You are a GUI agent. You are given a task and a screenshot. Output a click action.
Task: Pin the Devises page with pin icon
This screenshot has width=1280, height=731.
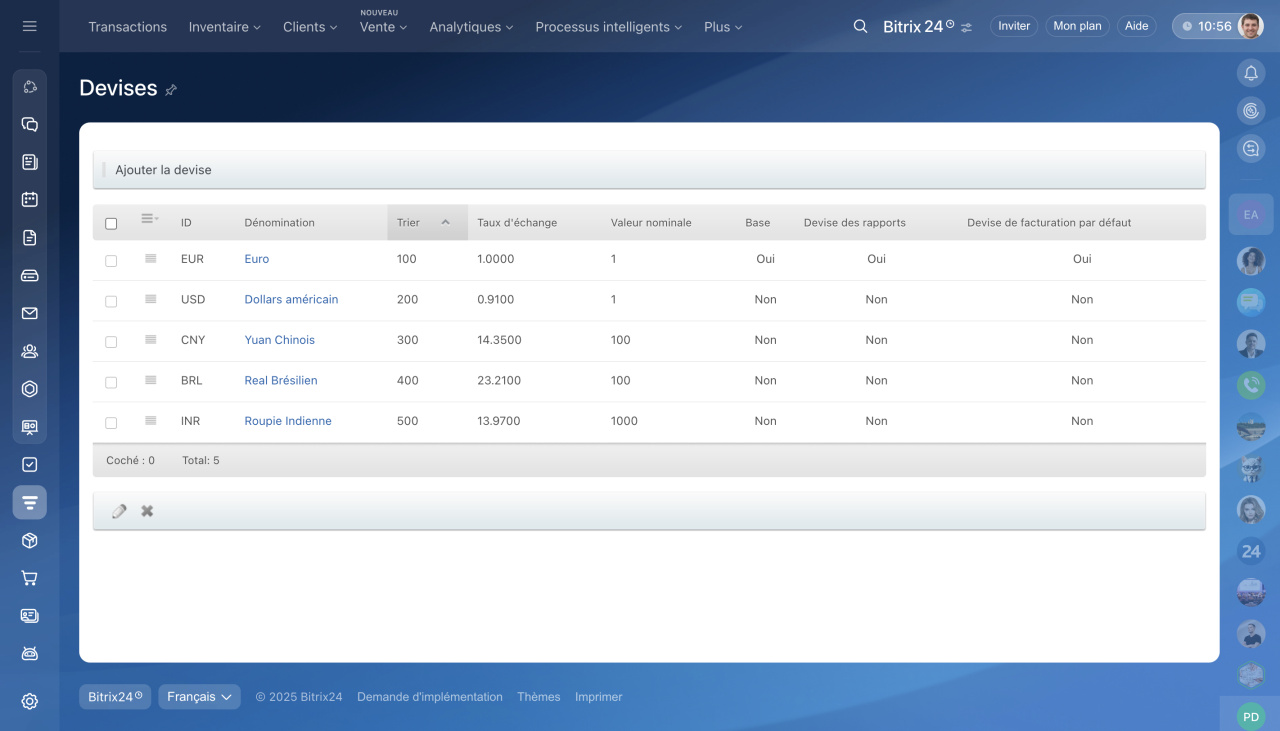pyautogui.click(x=171, y=90)
